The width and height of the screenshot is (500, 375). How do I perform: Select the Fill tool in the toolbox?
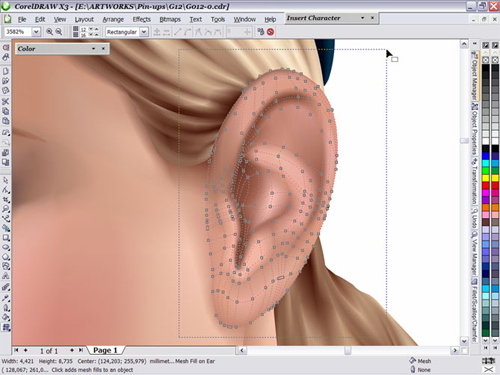click(6, 317)
